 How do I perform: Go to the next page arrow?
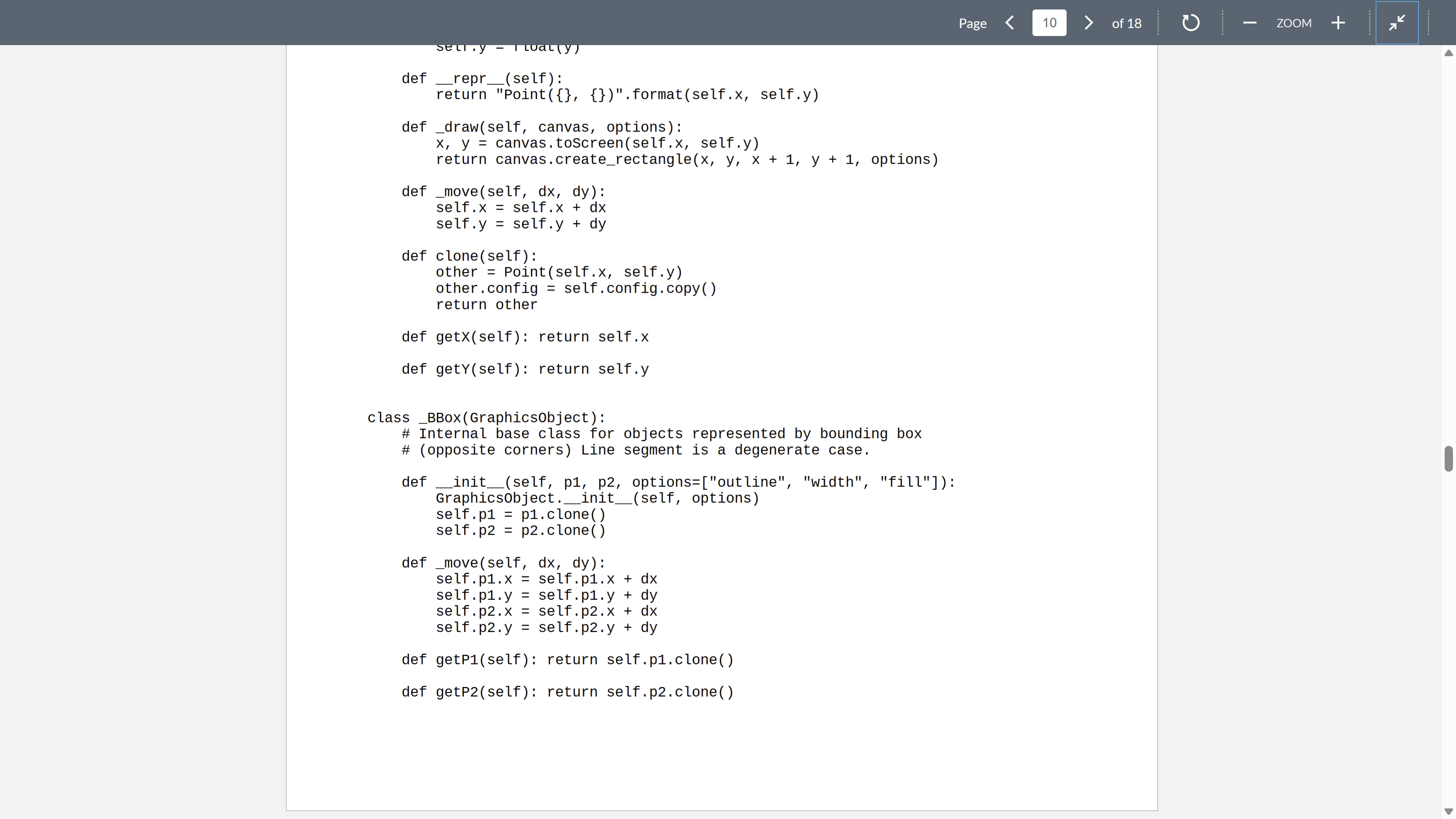pos(1089,23)
